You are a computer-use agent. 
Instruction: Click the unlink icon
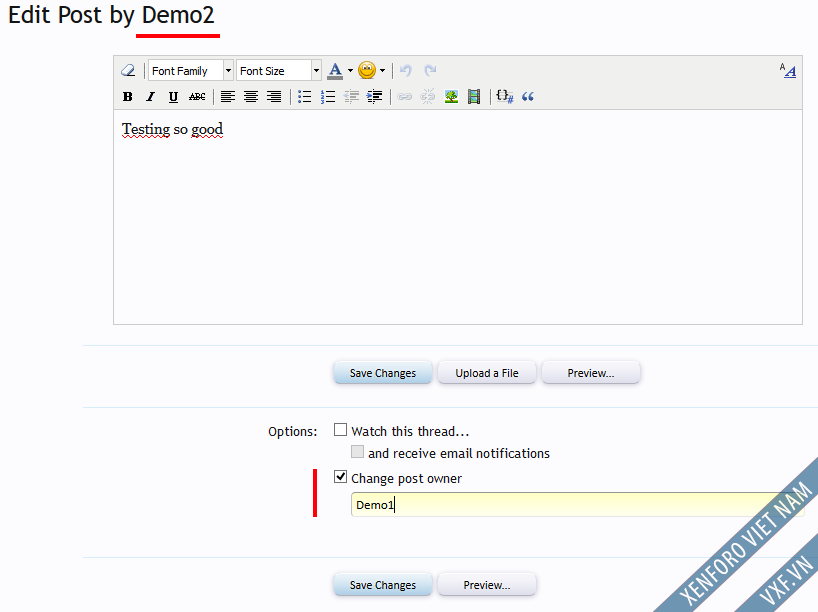[x=427, y=97]
